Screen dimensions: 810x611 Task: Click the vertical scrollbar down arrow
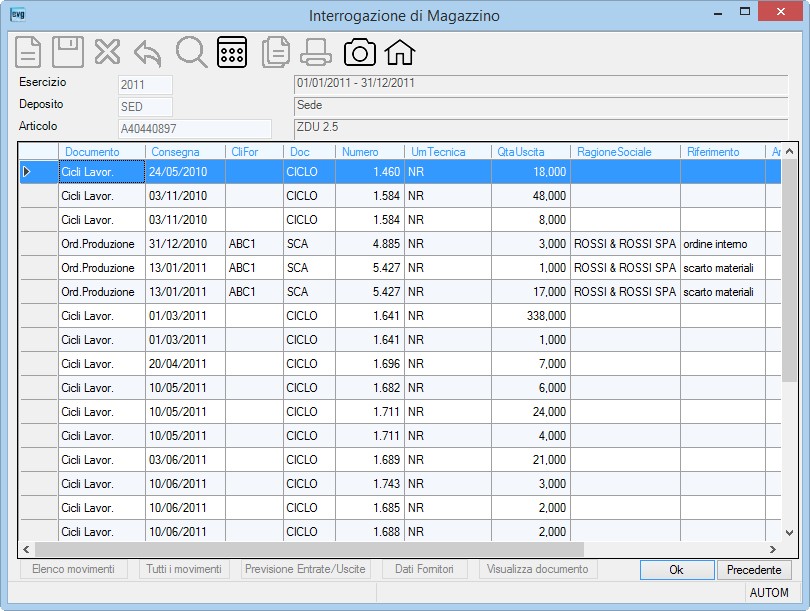click(789, 532)
